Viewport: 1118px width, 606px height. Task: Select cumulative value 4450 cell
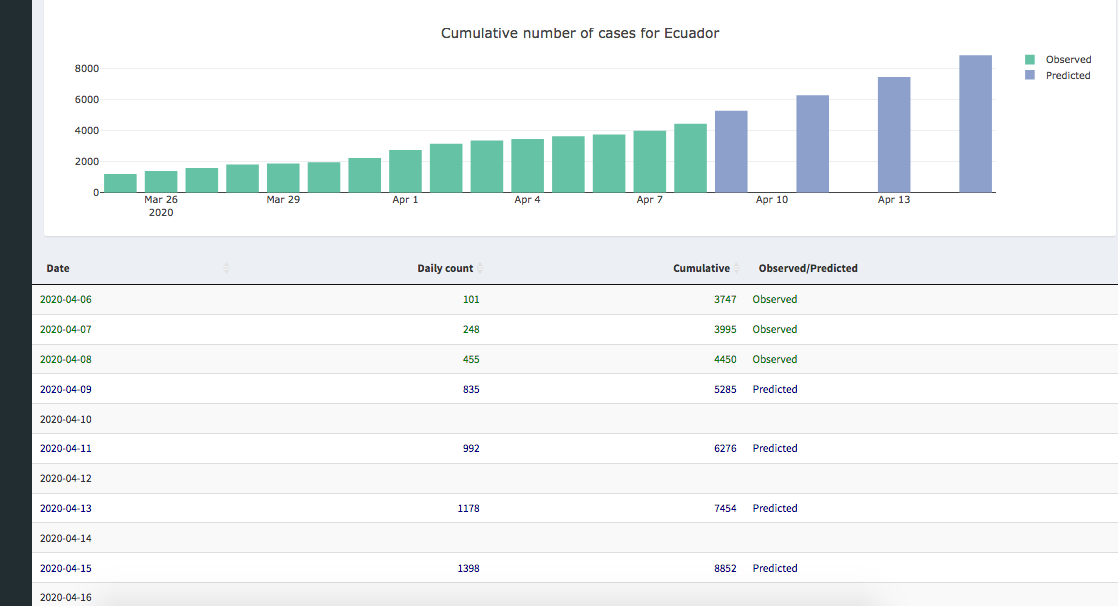(x=725, y=359)
